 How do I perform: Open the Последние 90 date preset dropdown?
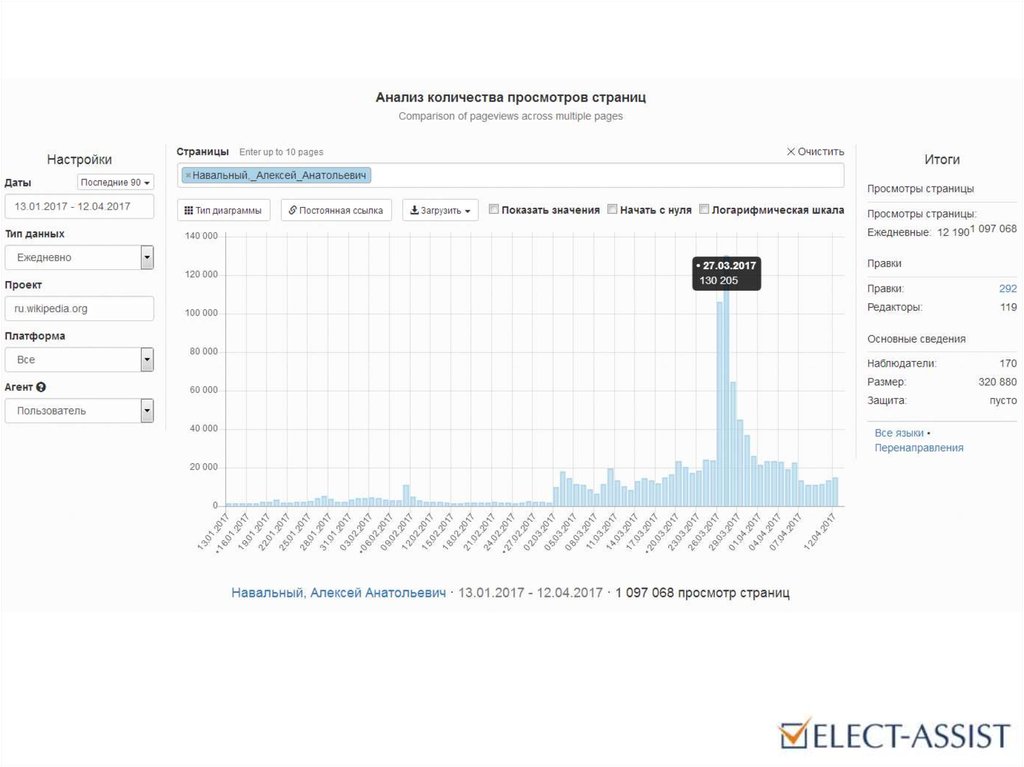pos(116,182)
